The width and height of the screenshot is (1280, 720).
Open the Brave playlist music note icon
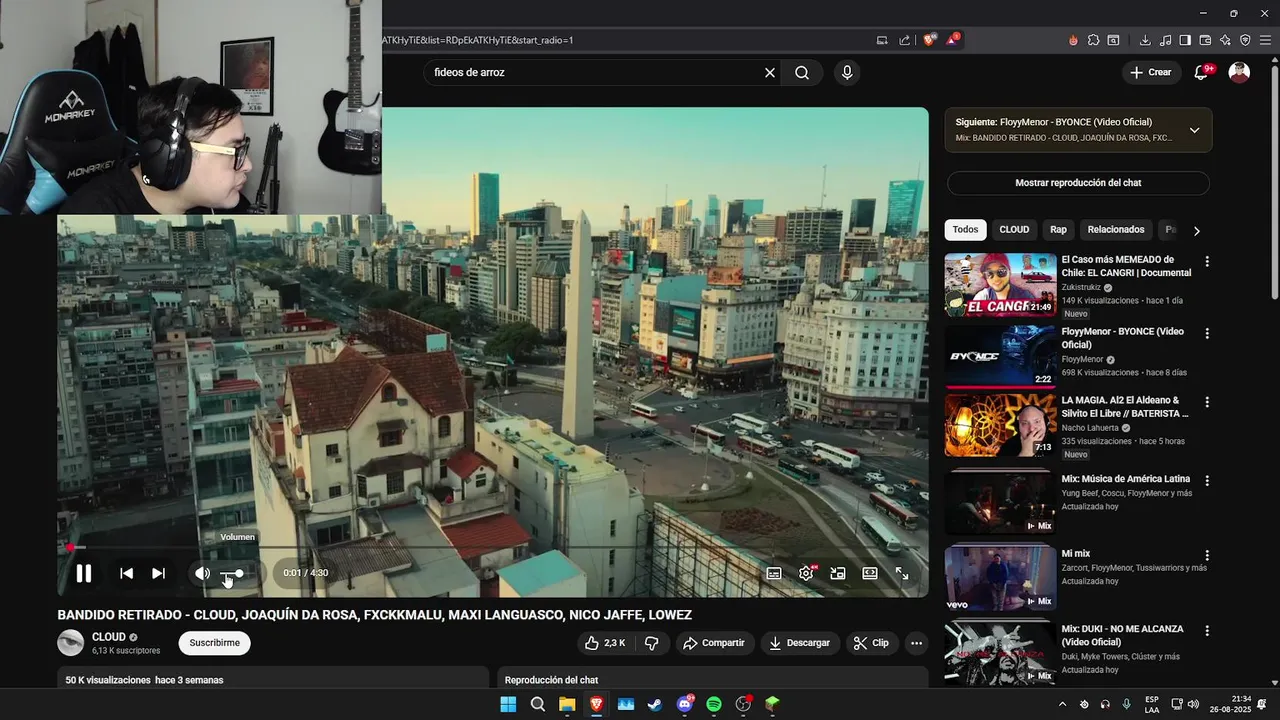pyautogui.click(x=1165, y=40)
